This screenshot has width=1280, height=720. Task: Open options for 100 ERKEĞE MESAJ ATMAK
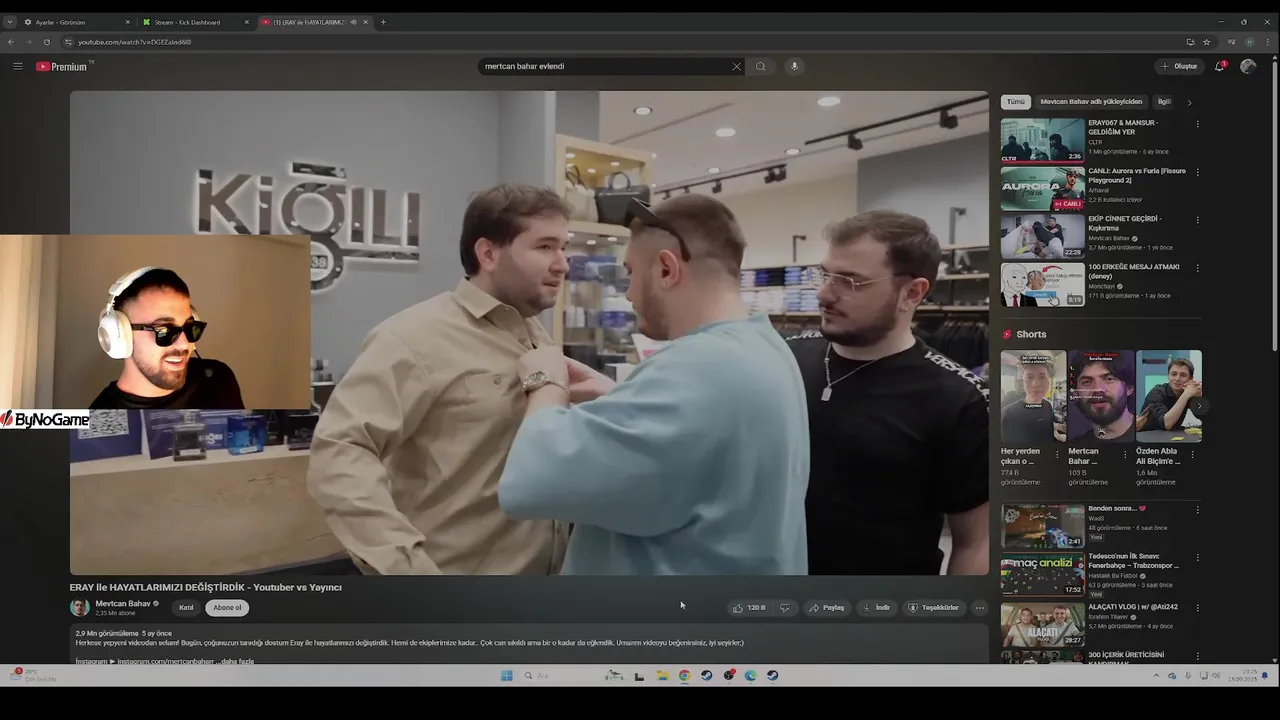(1197, 268)
